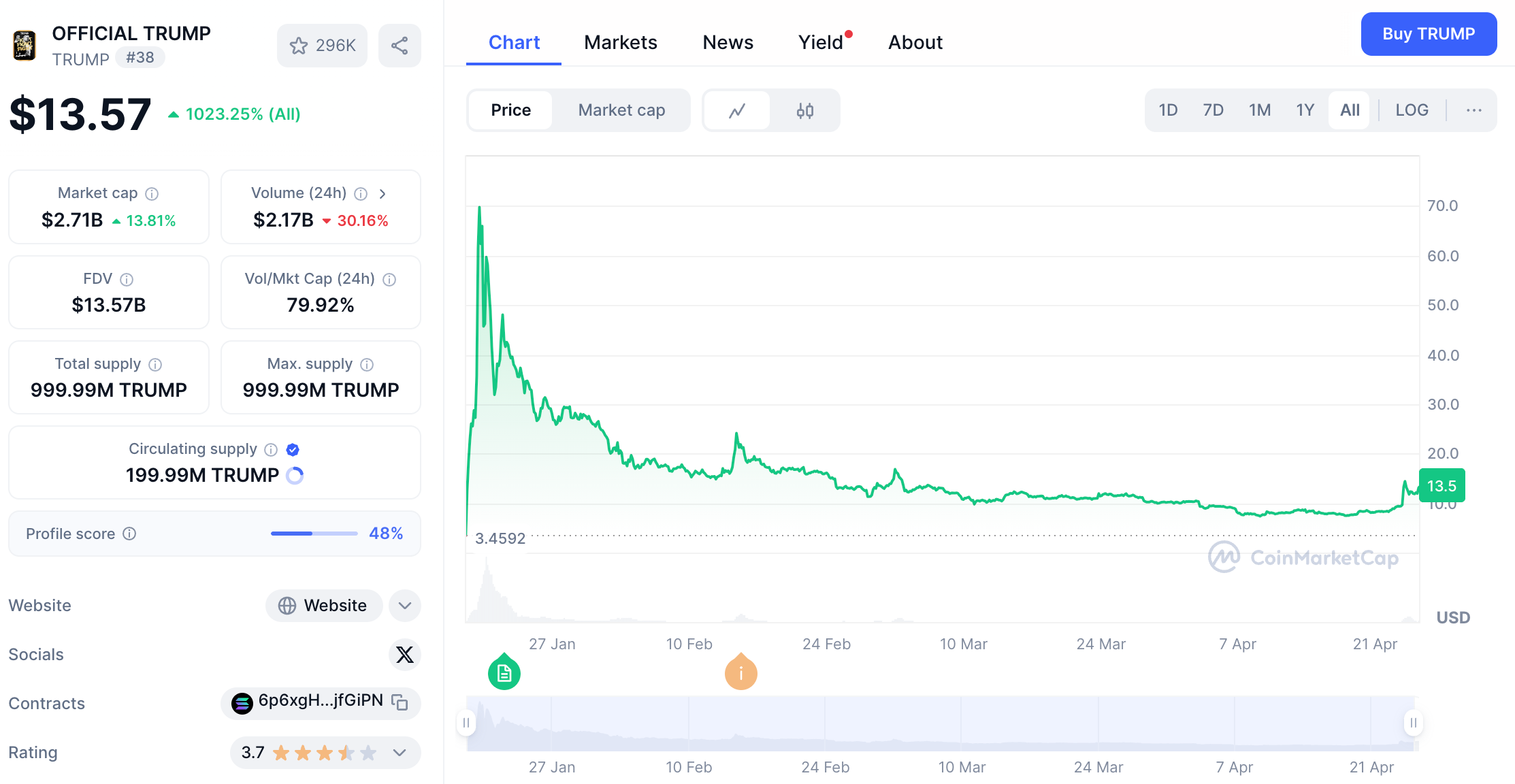Click Market cap info icon
Image resolution: width=1515 pixels, height=784 pixels.
152,194
